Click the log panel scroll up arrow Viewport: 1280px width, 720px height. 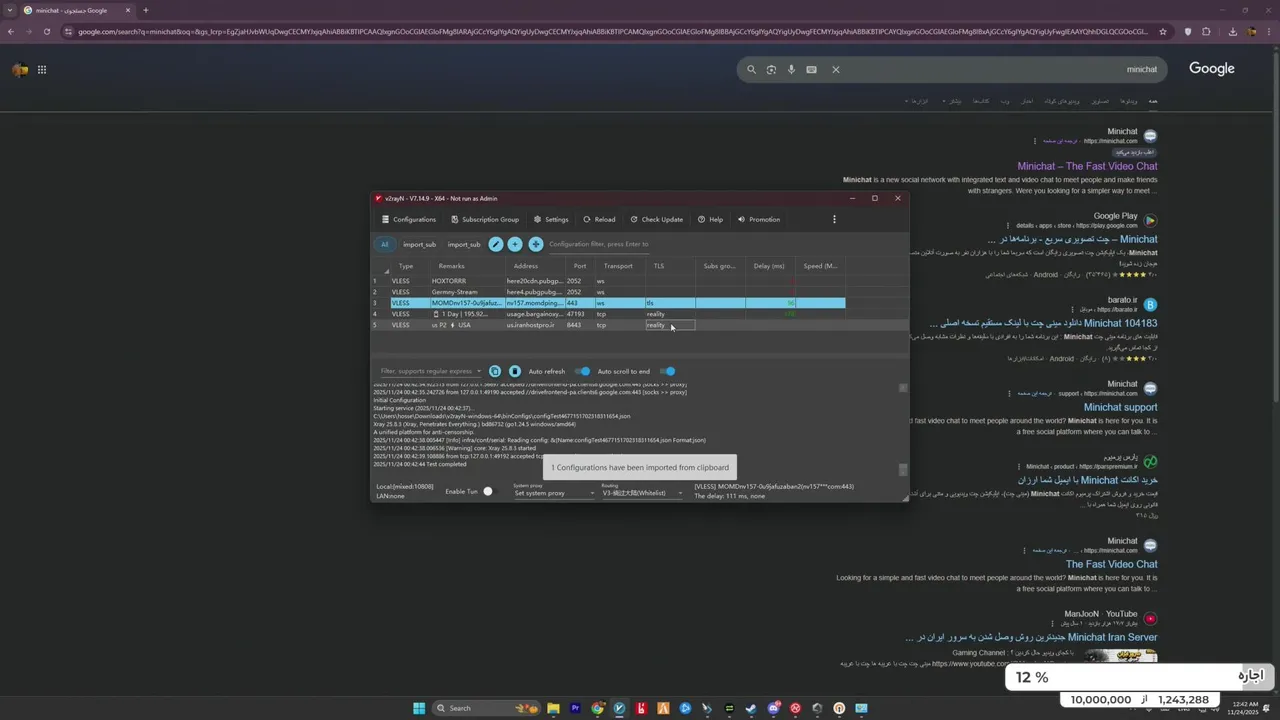[x=903, y=388]
